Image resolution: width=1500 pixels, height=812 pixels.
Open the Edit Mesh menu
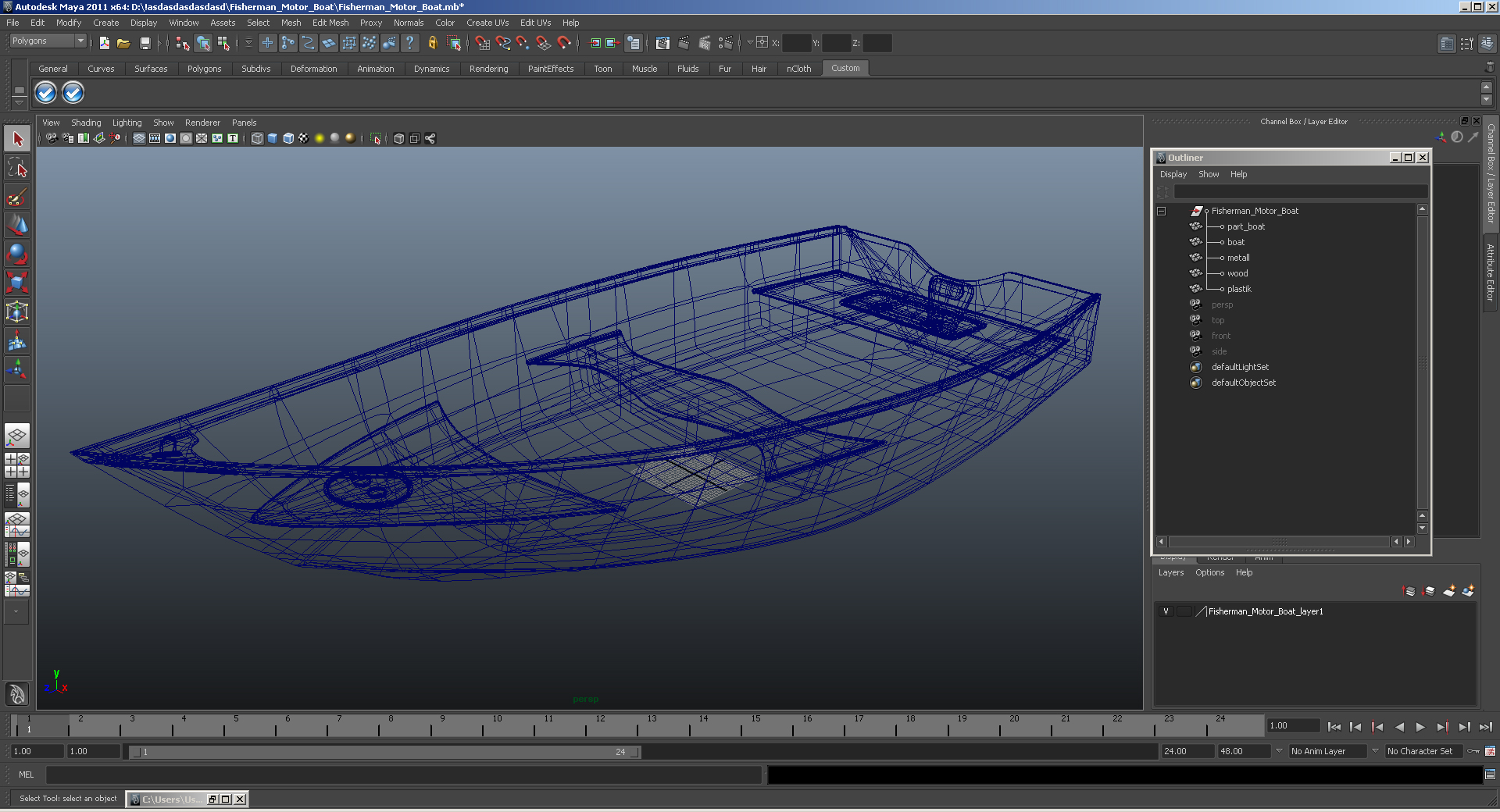(x=330, y=23)
